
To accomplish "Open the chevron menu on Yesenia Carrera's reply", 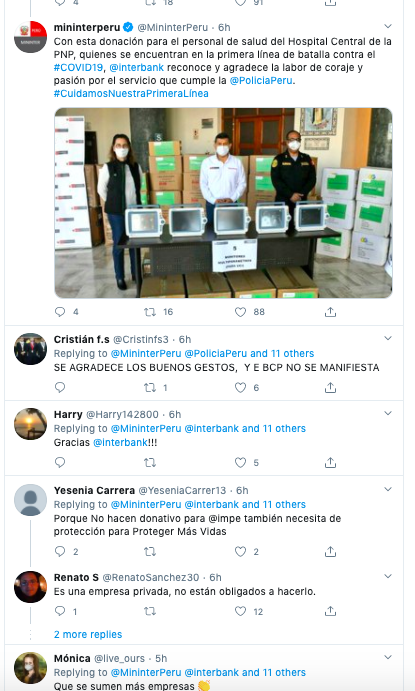I will coord(388,489).
